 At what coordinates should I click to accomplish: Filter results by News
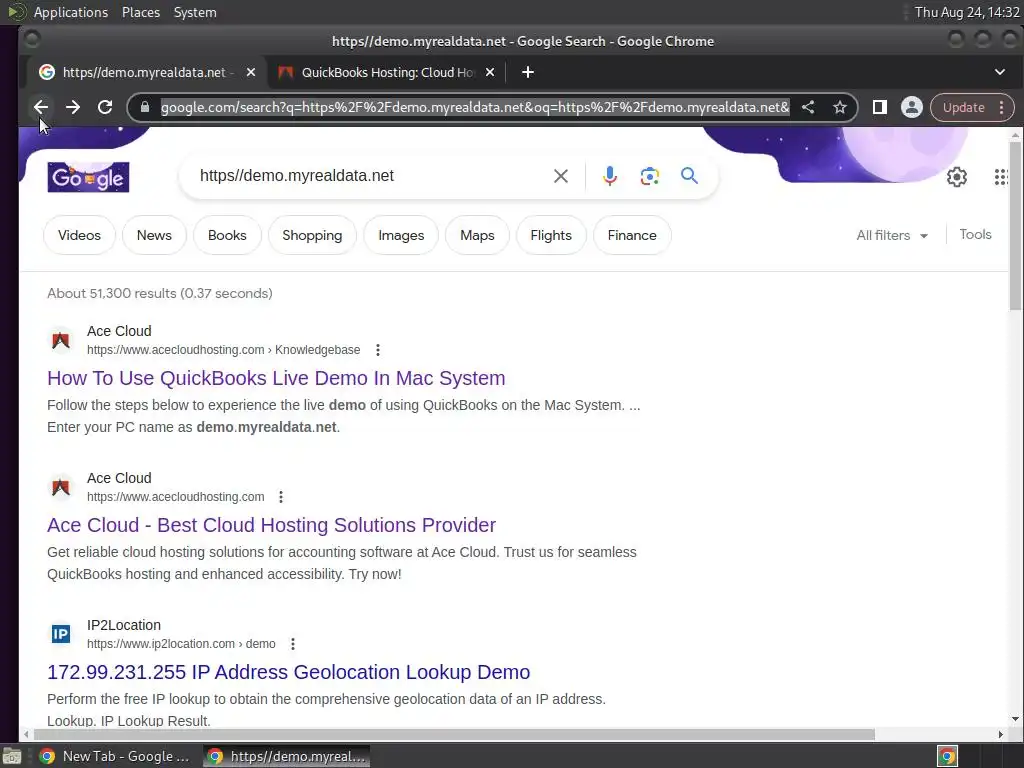[x=154, y=235]
